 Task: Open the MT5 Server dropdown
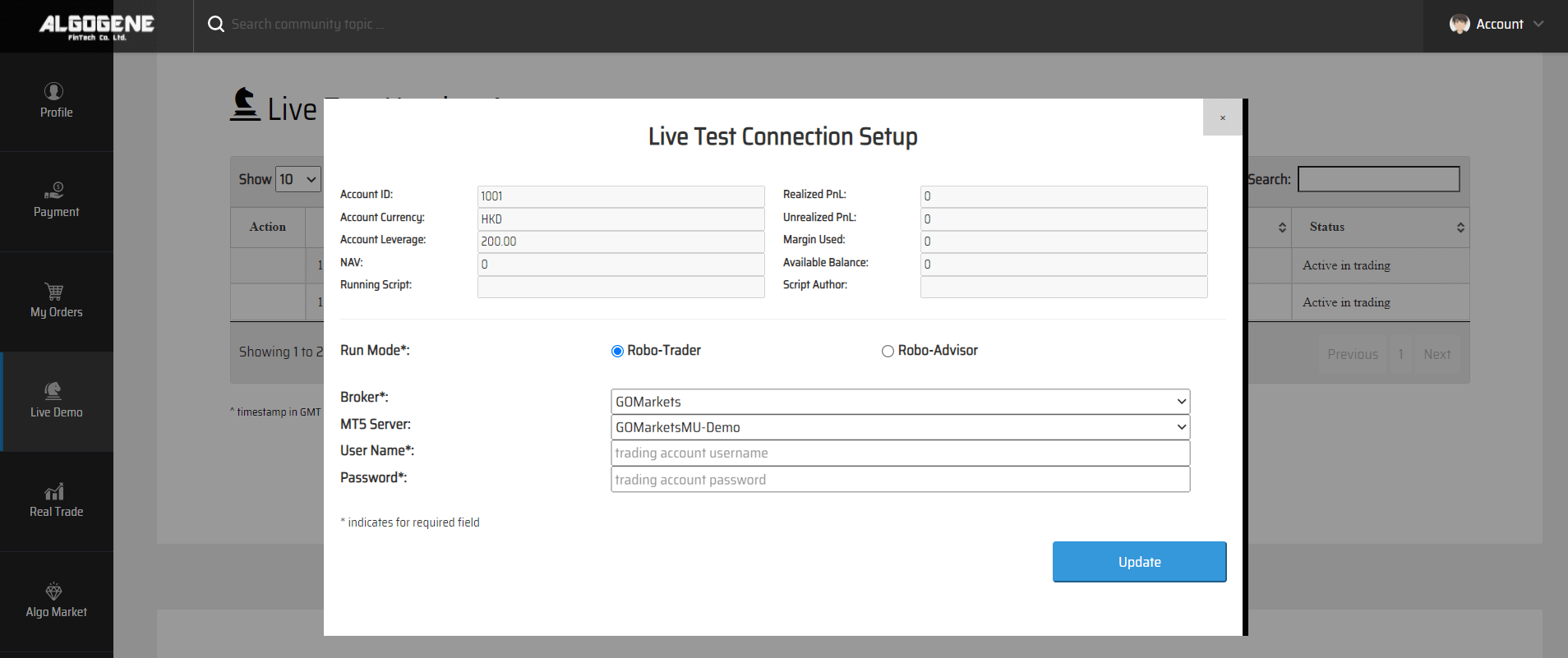tap(901, 427)
